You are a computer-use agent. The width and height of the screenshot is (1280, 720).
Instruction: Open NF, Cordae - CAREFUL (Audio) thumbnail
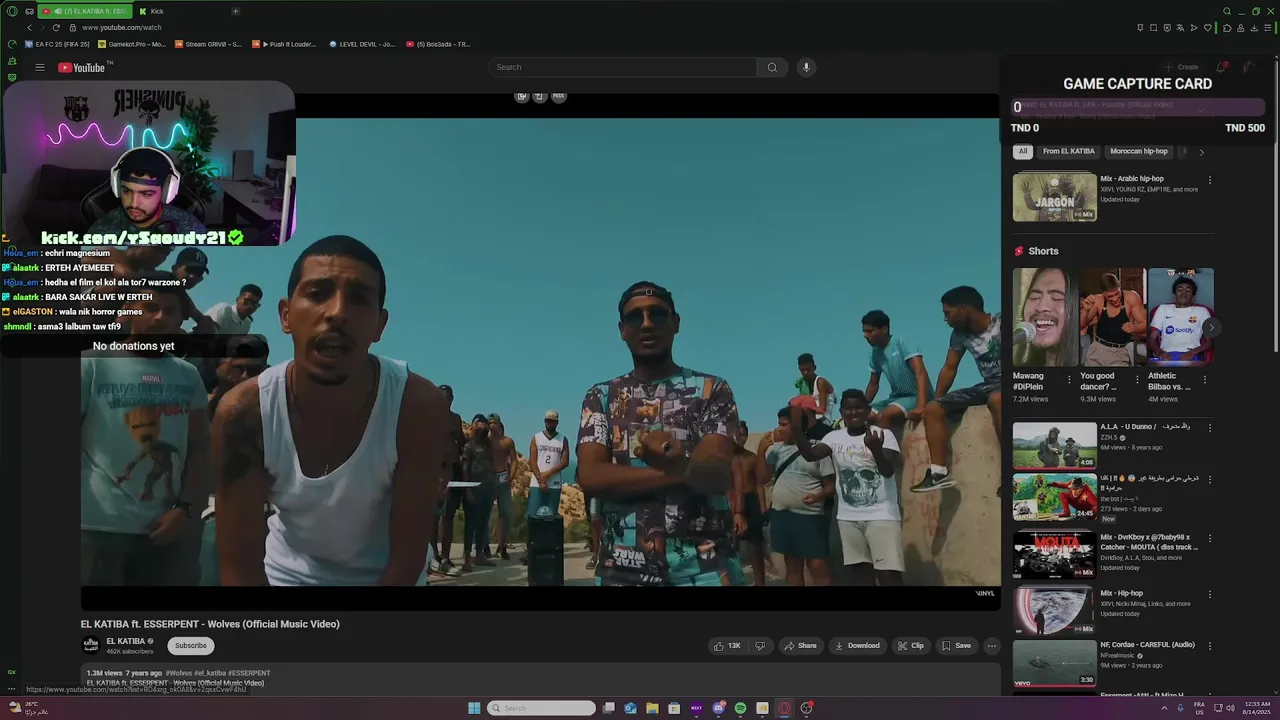pyautogui.click(x=1054, y=663)
